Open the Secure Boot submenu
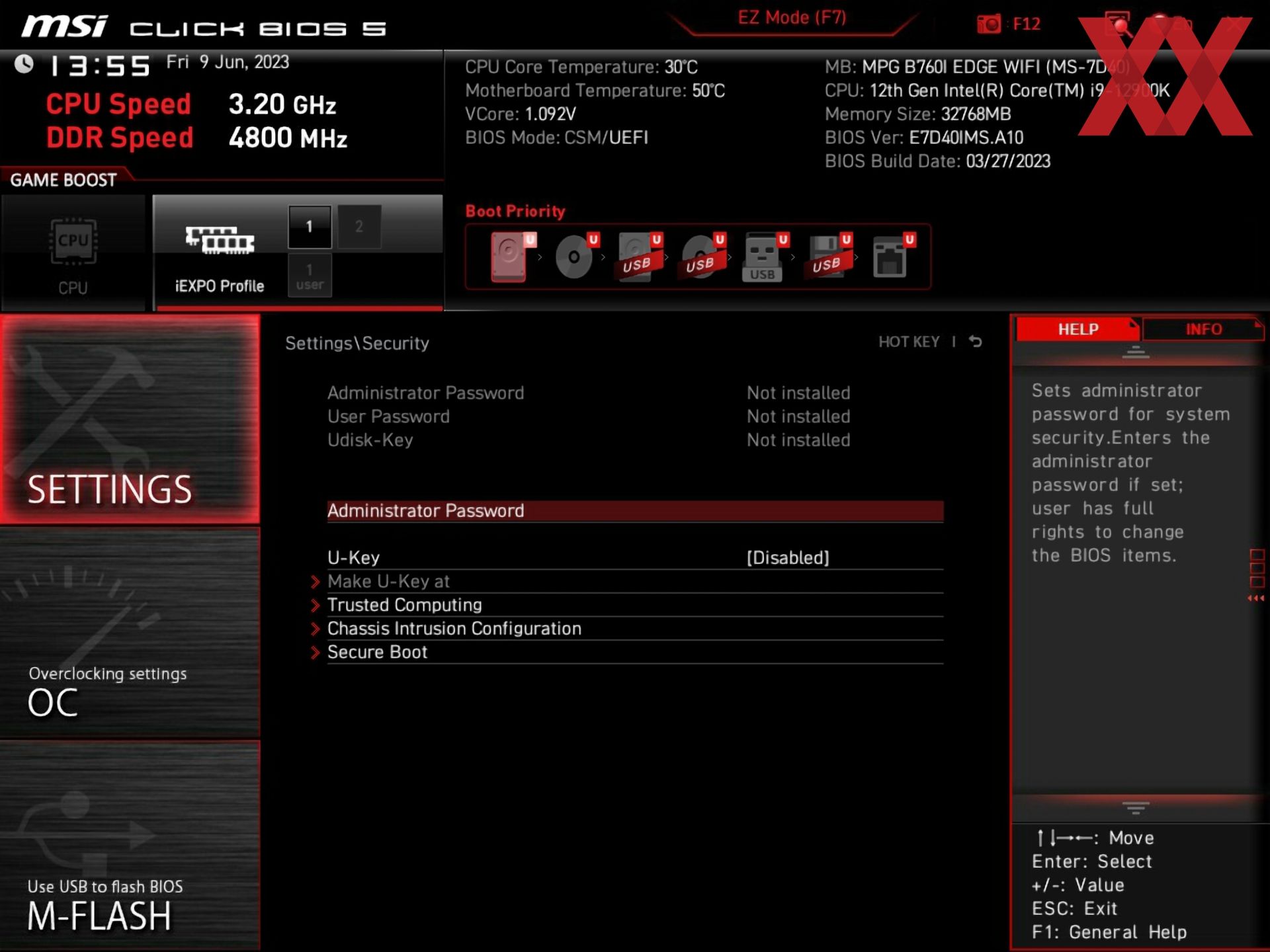 click(377, 653)
